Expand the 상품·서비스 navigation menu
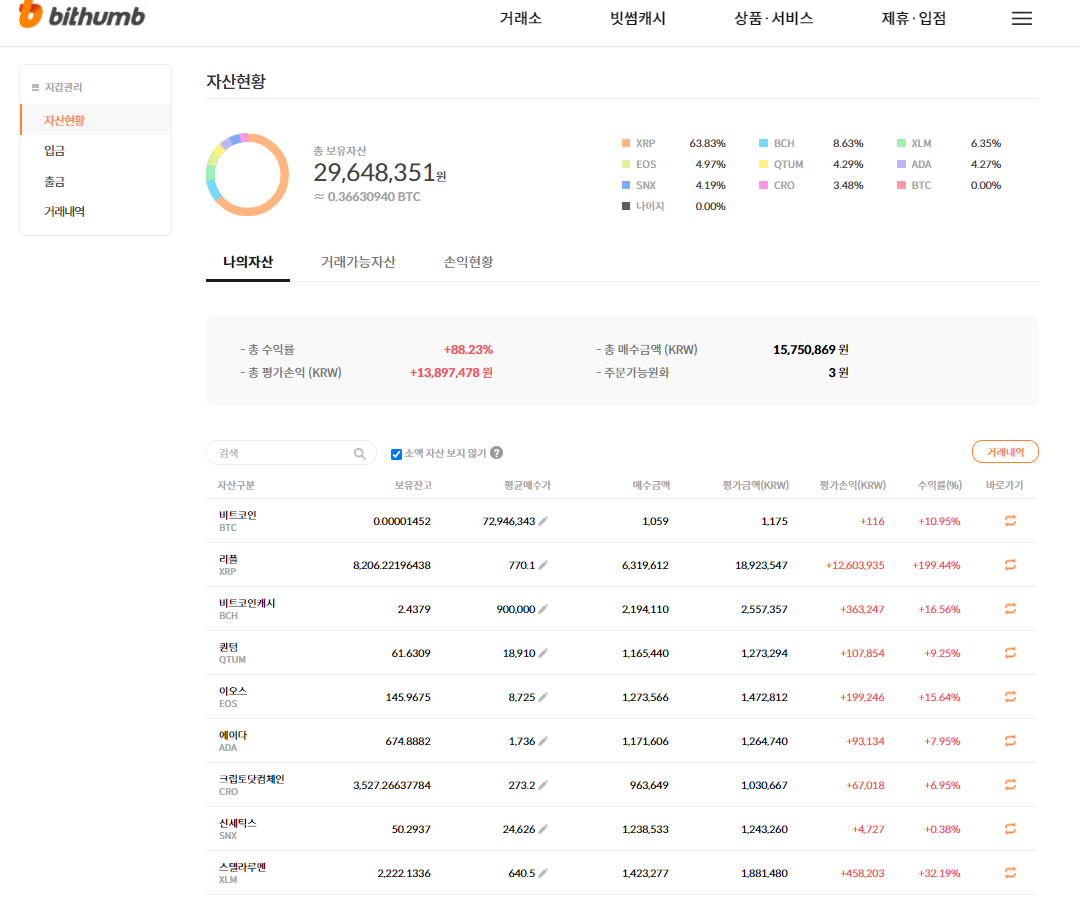Viewport: 1080px width, 900px height. [773, 18]
